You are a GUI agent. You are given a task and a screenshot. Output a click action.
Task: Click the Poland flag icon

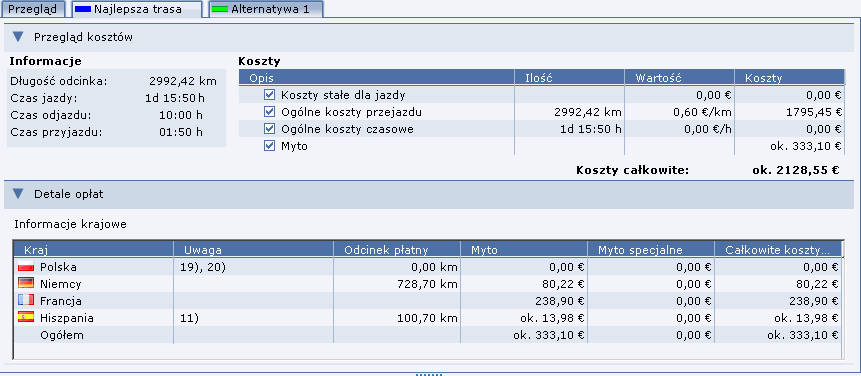tap(26, 267)
